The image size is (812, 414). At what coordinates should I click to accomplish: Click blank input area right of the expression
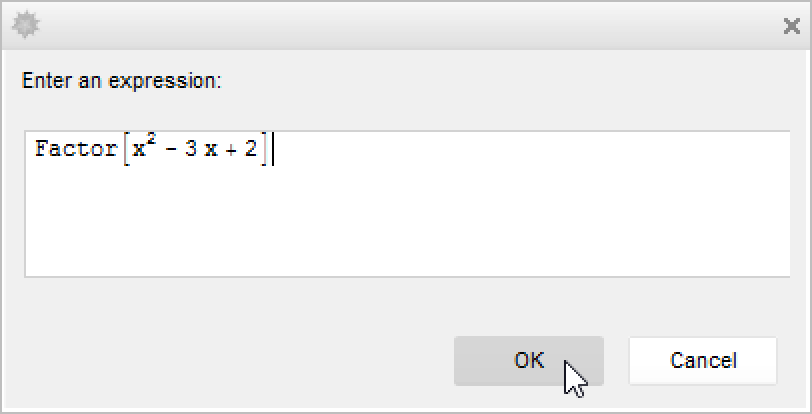530,150
